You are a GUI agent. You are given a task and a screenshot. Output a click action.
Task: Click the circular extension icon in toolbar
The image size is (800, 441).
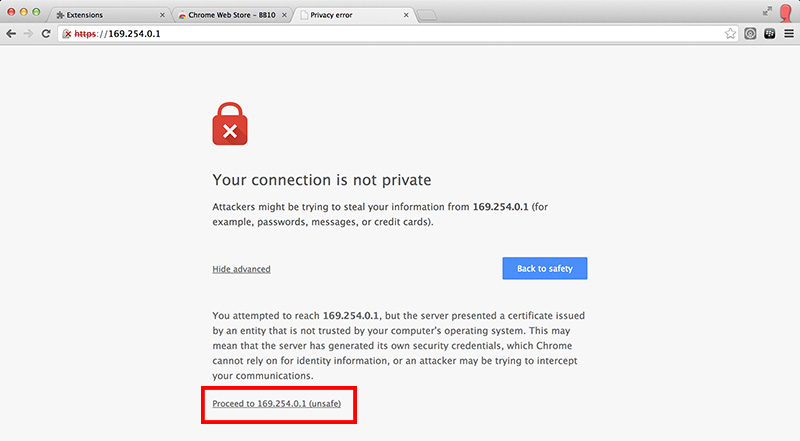750,34
